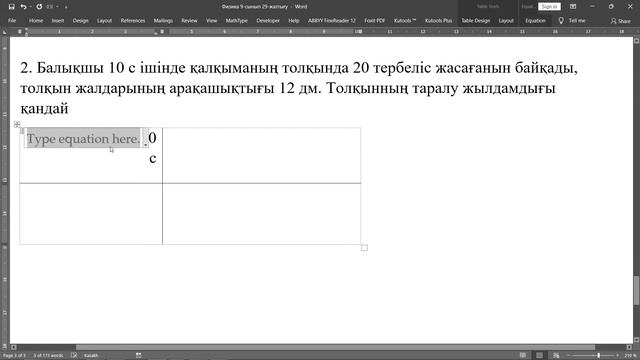Viewport: 640px width, 360px height.
Task: Open Customize Quick Access Toolbar dropdown
Action: (66, 7)
